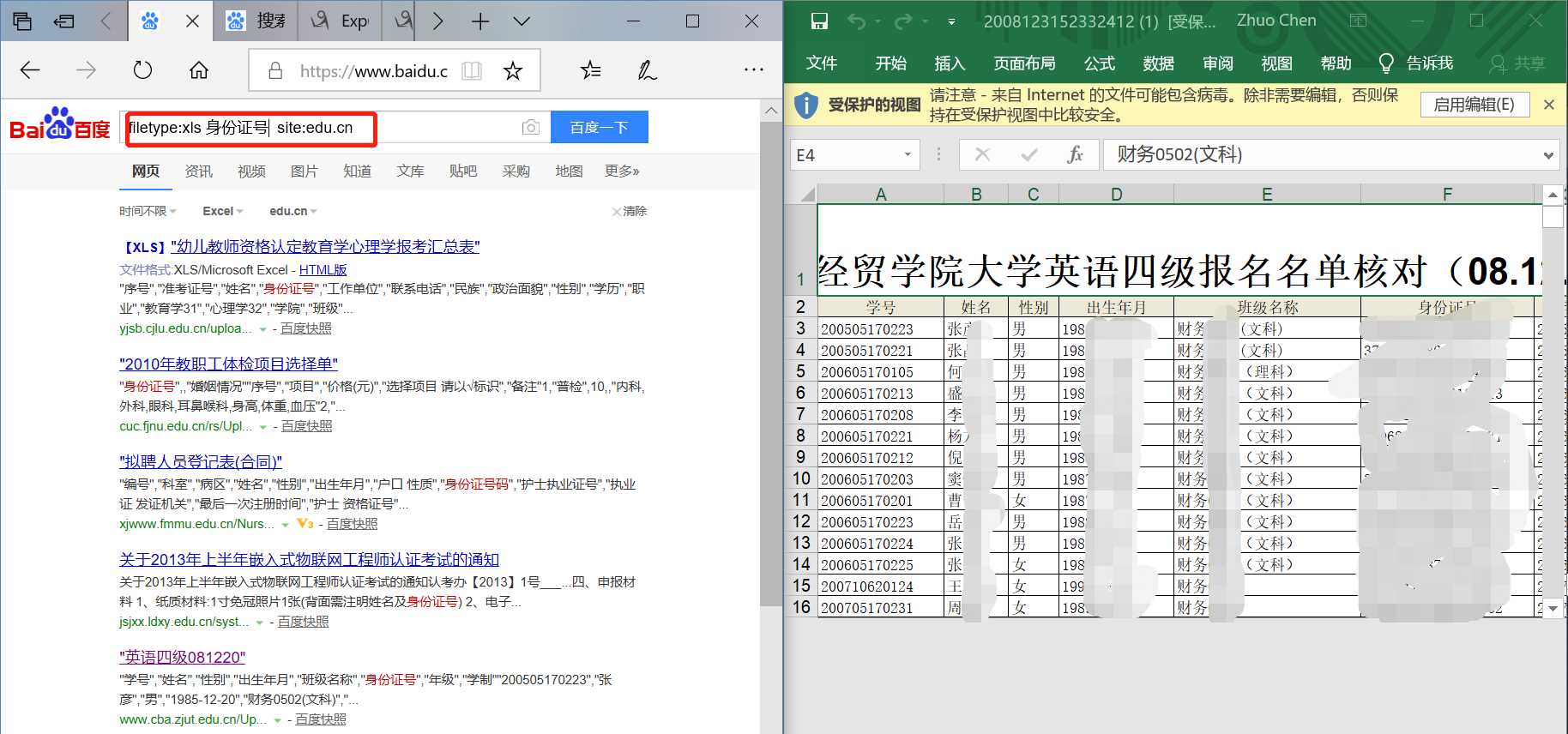The width and height of the screenshot is (1568, 734).
Task: Open the Excel 插入 ribbon tab
Action: (950, 63)
